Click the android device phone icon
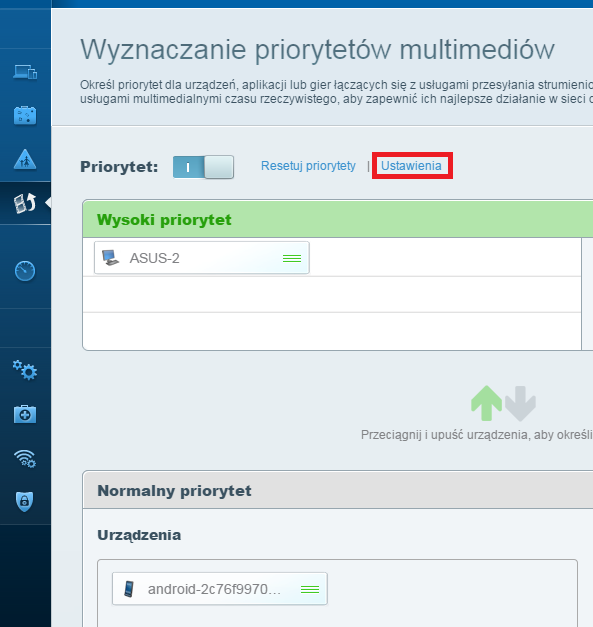 (129, 589)
